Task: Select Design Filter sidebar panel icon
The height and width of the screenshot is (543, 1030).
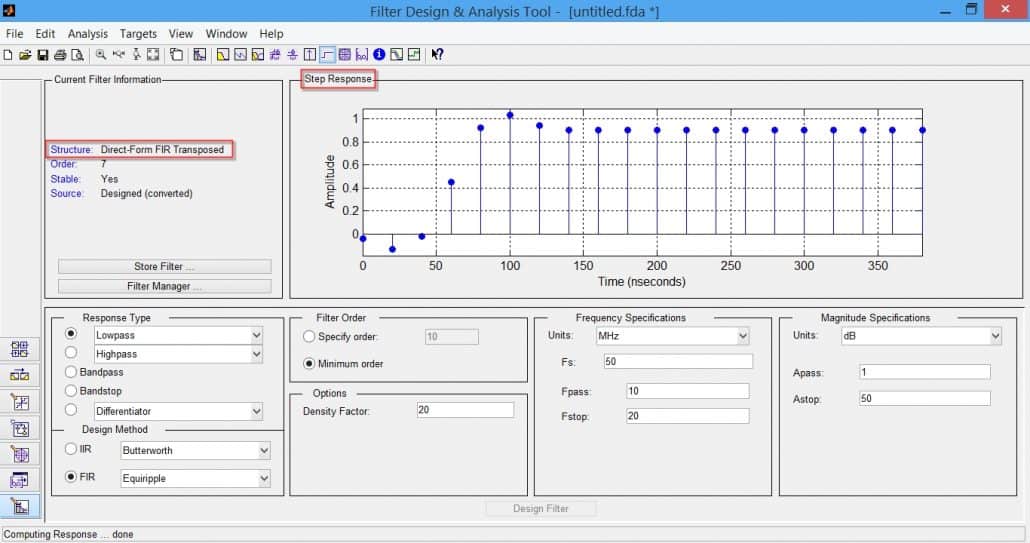Action: 20,506
